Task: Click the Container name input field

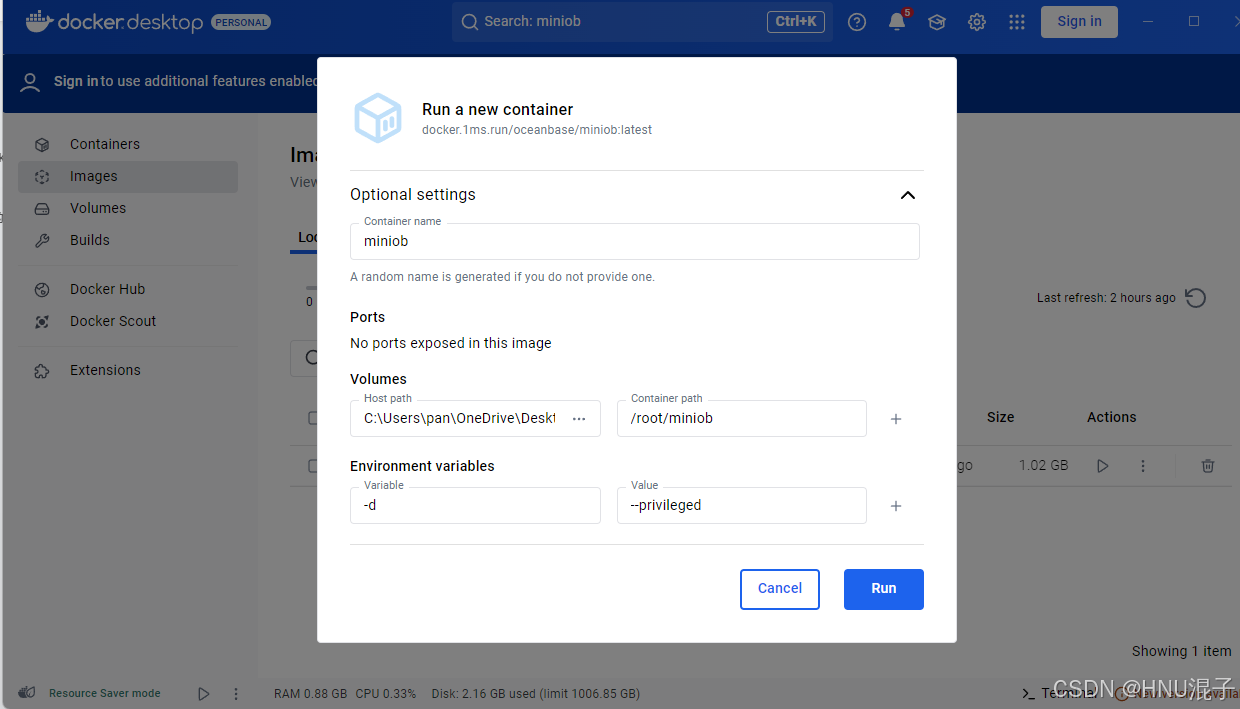Action: [x=634, y=241]
